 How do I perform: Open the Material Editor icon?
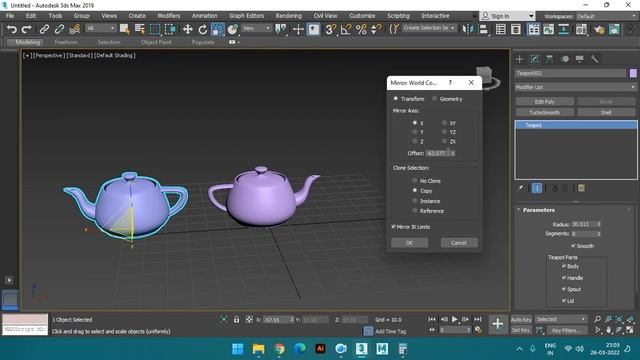point(581,29)
